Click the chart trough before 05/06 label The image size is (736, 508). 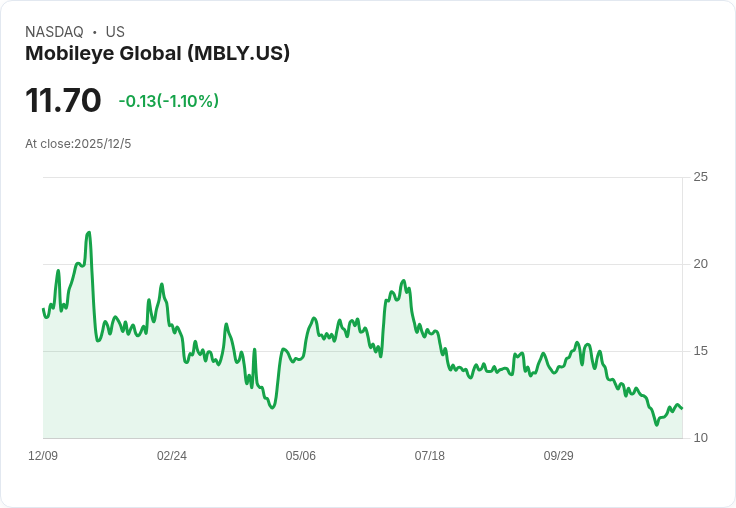tap(272, 408)
